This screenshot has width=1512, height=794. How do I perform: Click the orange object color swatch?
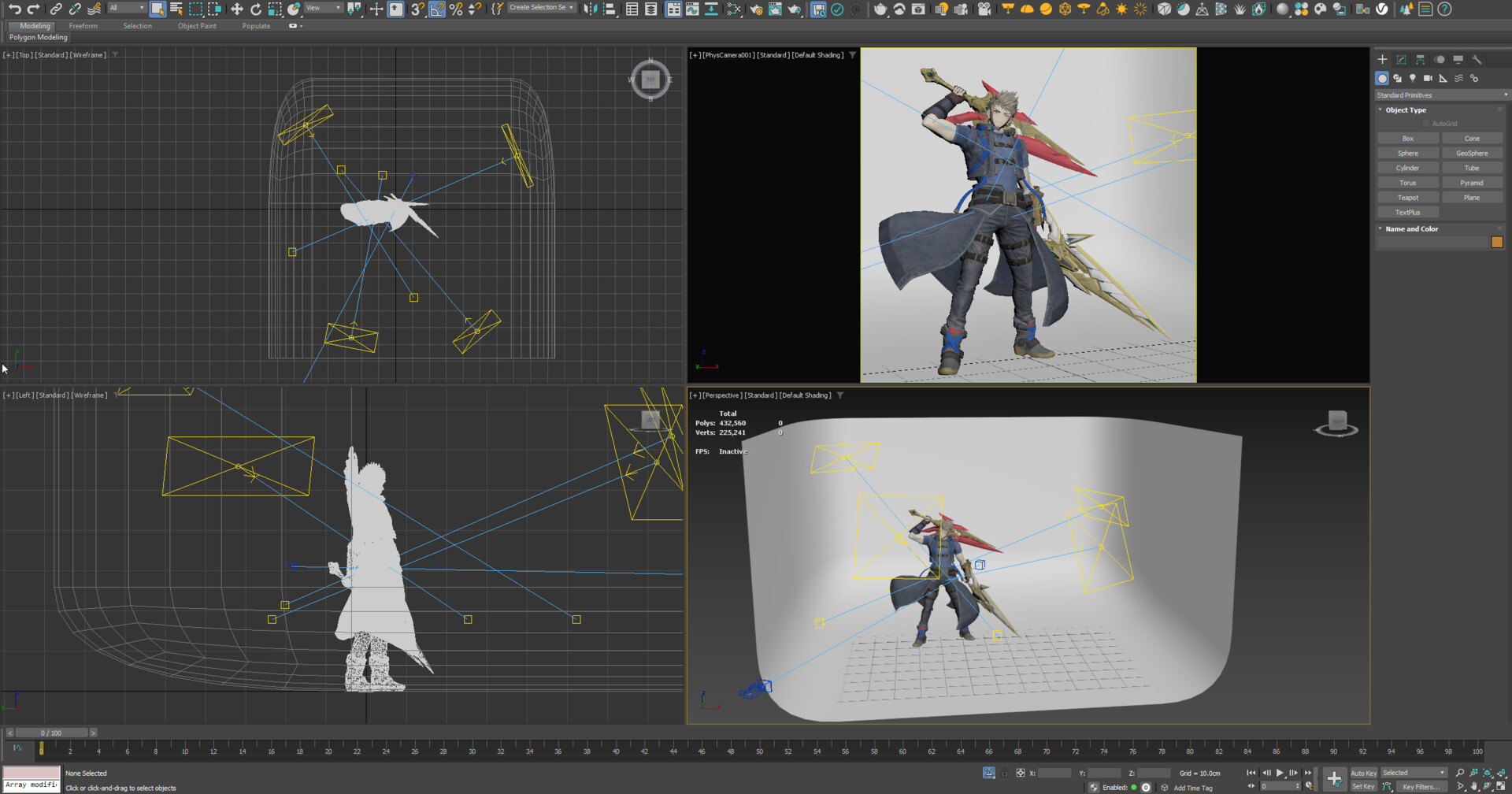pyautogui.click(x=1497, y=243)
